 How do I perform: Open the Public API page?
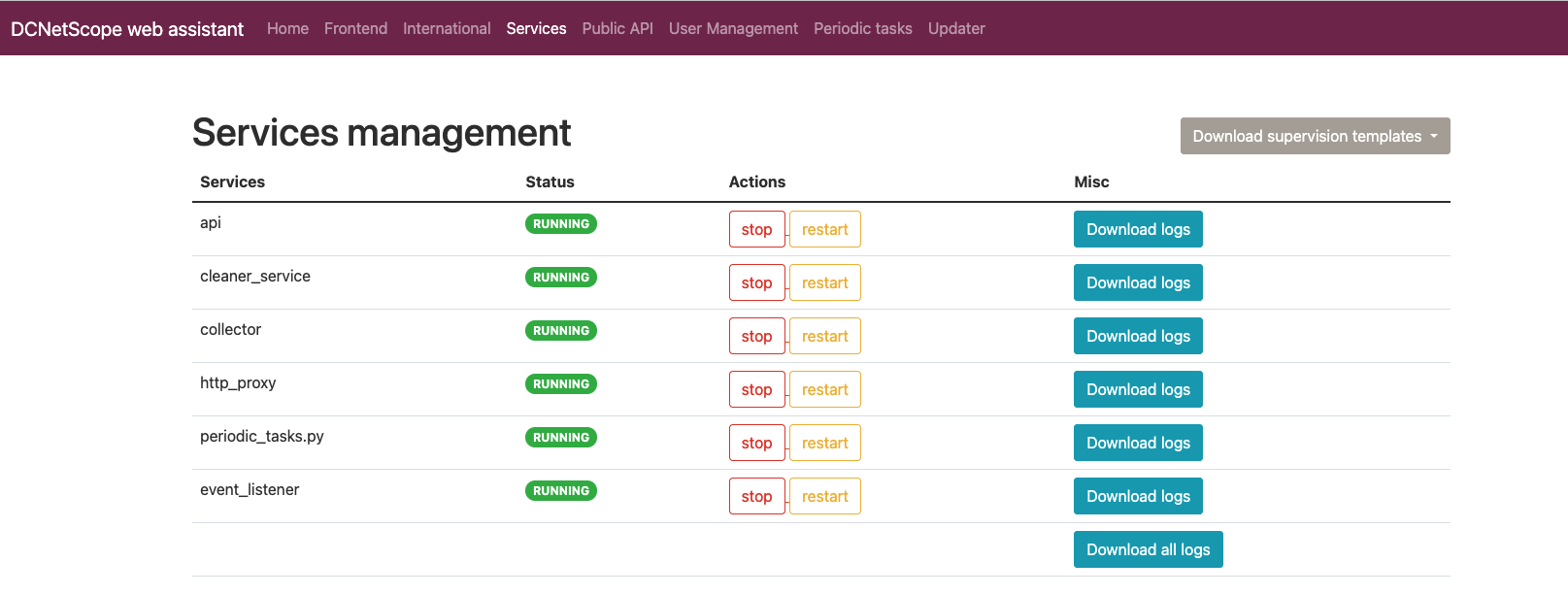tap(617, 29)
